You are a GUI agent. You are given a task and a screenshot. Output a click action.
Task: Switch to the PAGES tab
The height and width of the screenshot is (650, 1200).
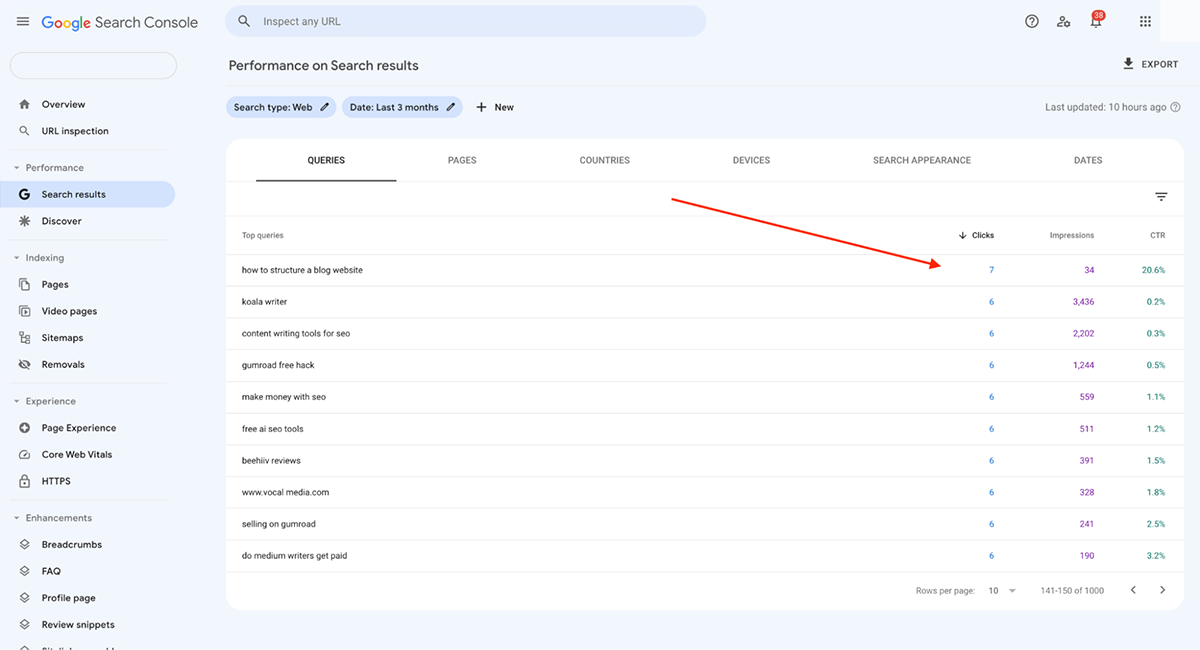coord(462,160)
